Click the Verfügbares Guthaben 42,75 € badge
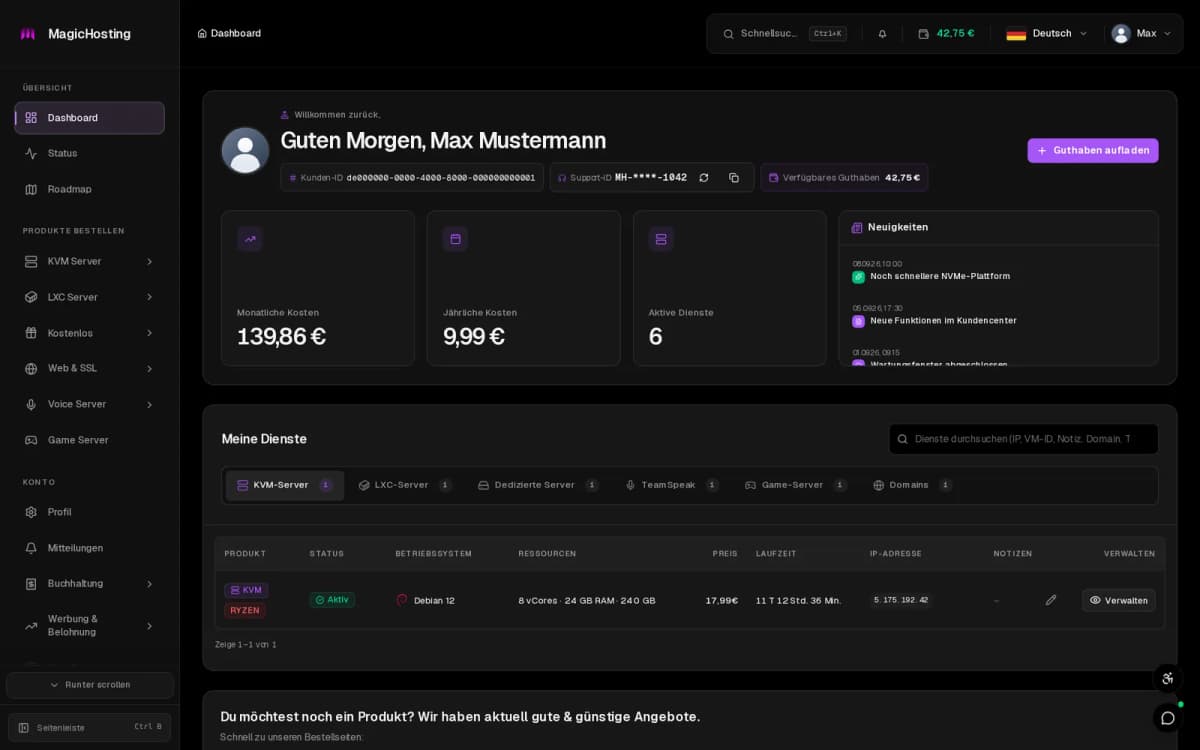Image resolution: width=1200 pixels, height=750 pixels. pyautogui.click(x=844, y=178)
